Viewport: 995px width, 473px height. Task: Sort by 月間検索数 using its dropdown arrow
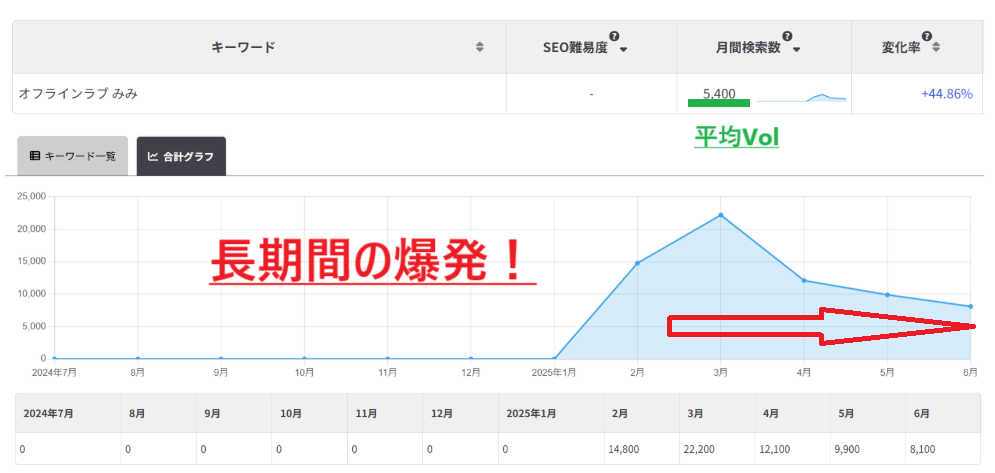click(x=796, y=49)
